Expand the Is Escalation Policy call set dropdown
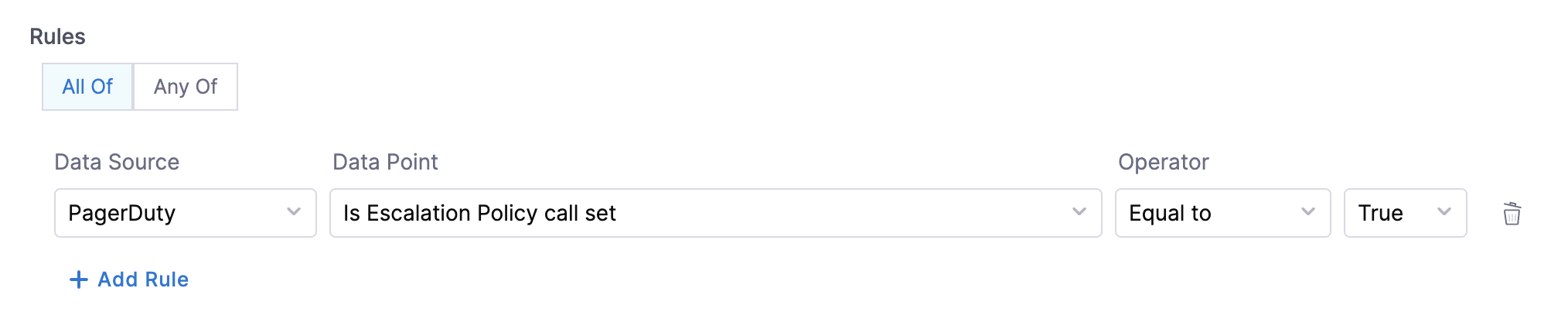This screenshot has width=1568, height=319. click(715, 213)
